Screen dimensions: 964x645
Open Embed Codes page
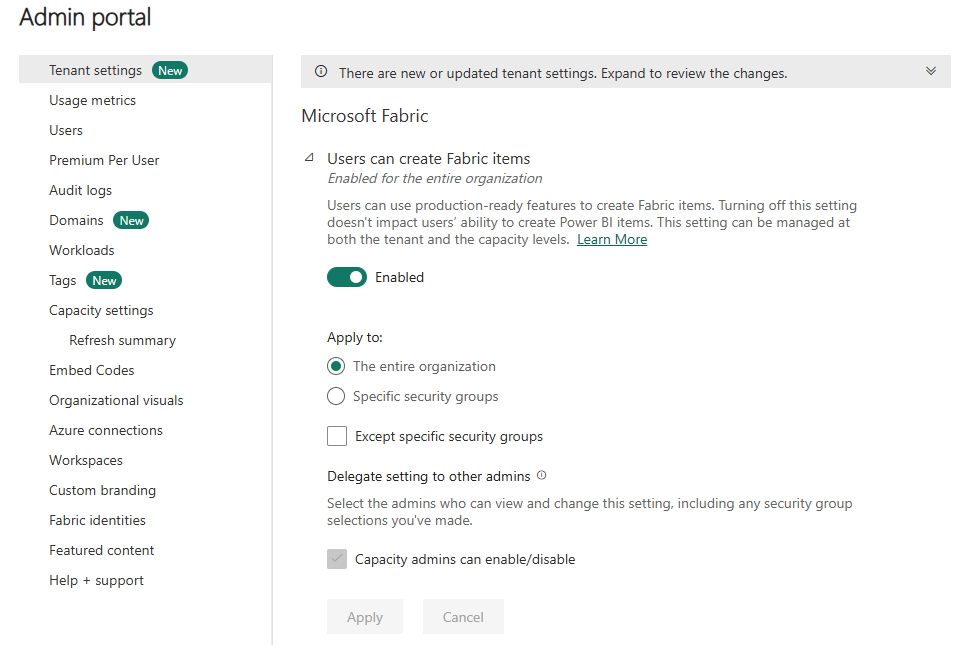click(x=92, y=370)
